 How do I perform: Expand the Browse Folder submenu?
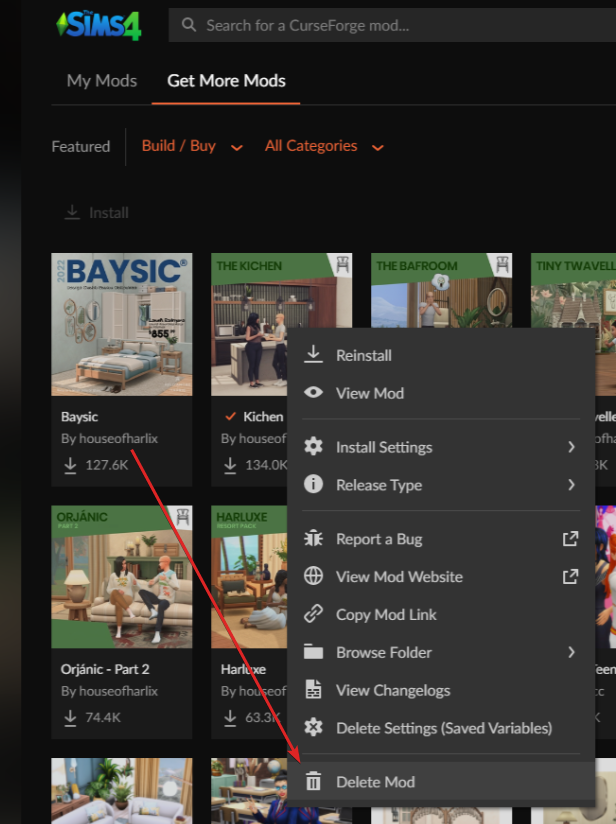[571, 652]
